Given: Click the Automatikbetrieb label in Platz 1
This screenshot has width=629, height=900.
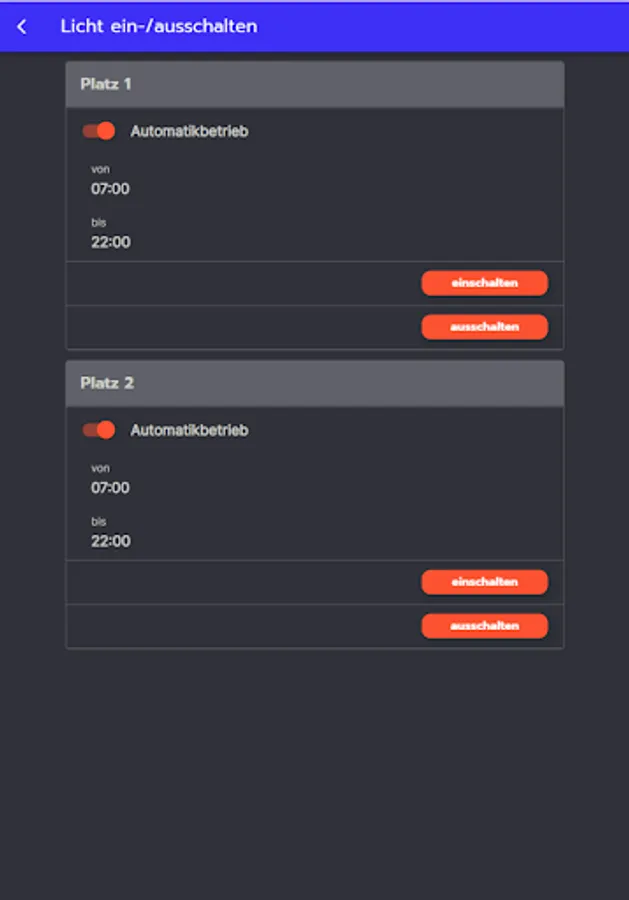Looking at the screenshot, I should tap(189, 131).
